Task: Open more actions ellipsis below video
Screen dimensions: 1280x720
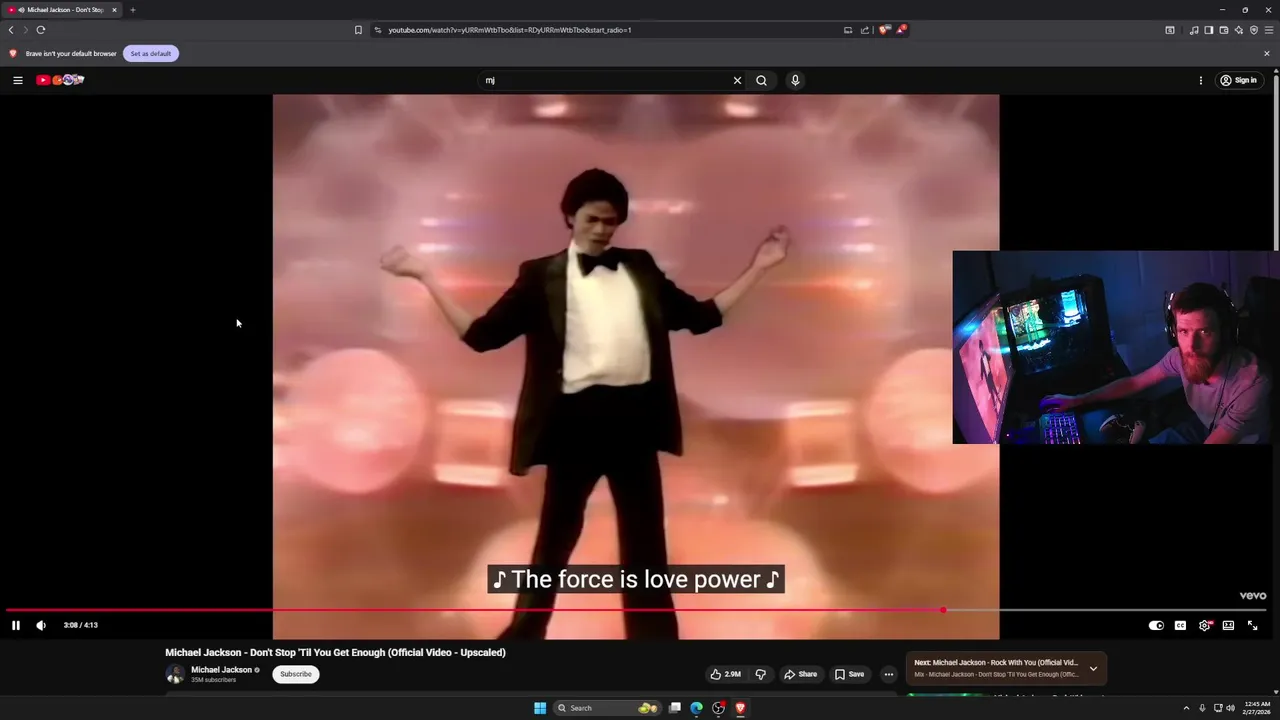Action: click(x=888, y=674)
